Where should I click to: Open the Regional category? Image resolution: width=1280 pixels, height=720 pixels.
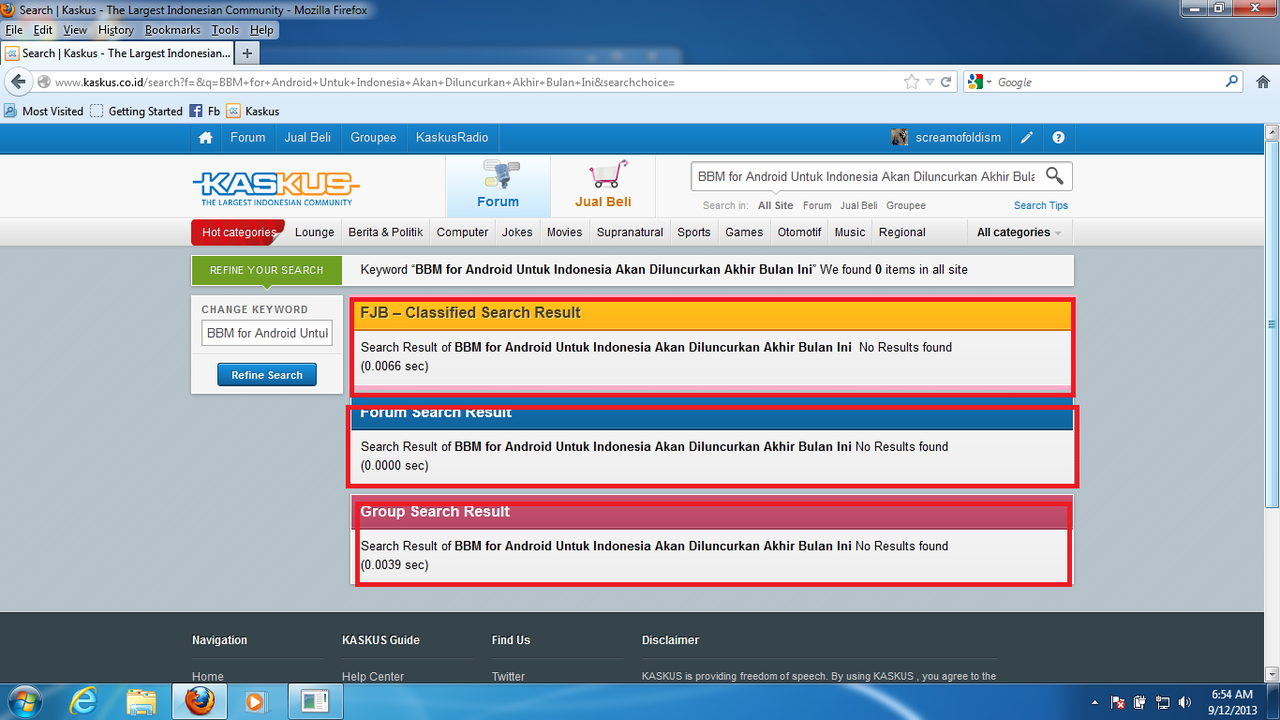click(902, 232)
